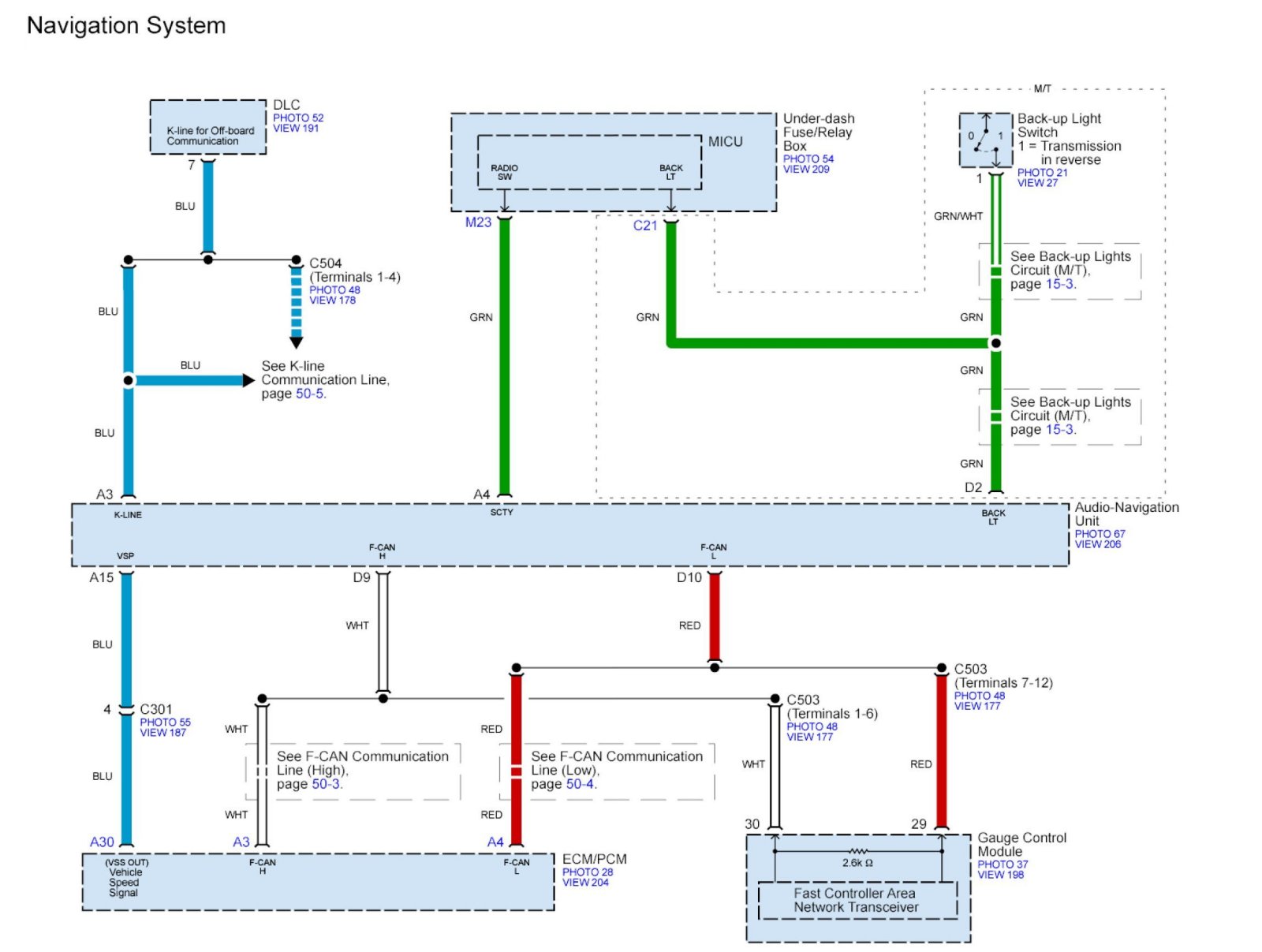This screenshot has width=1262, height=952.
Task: Select the blue C21 connector label
Action: (645, 226)
